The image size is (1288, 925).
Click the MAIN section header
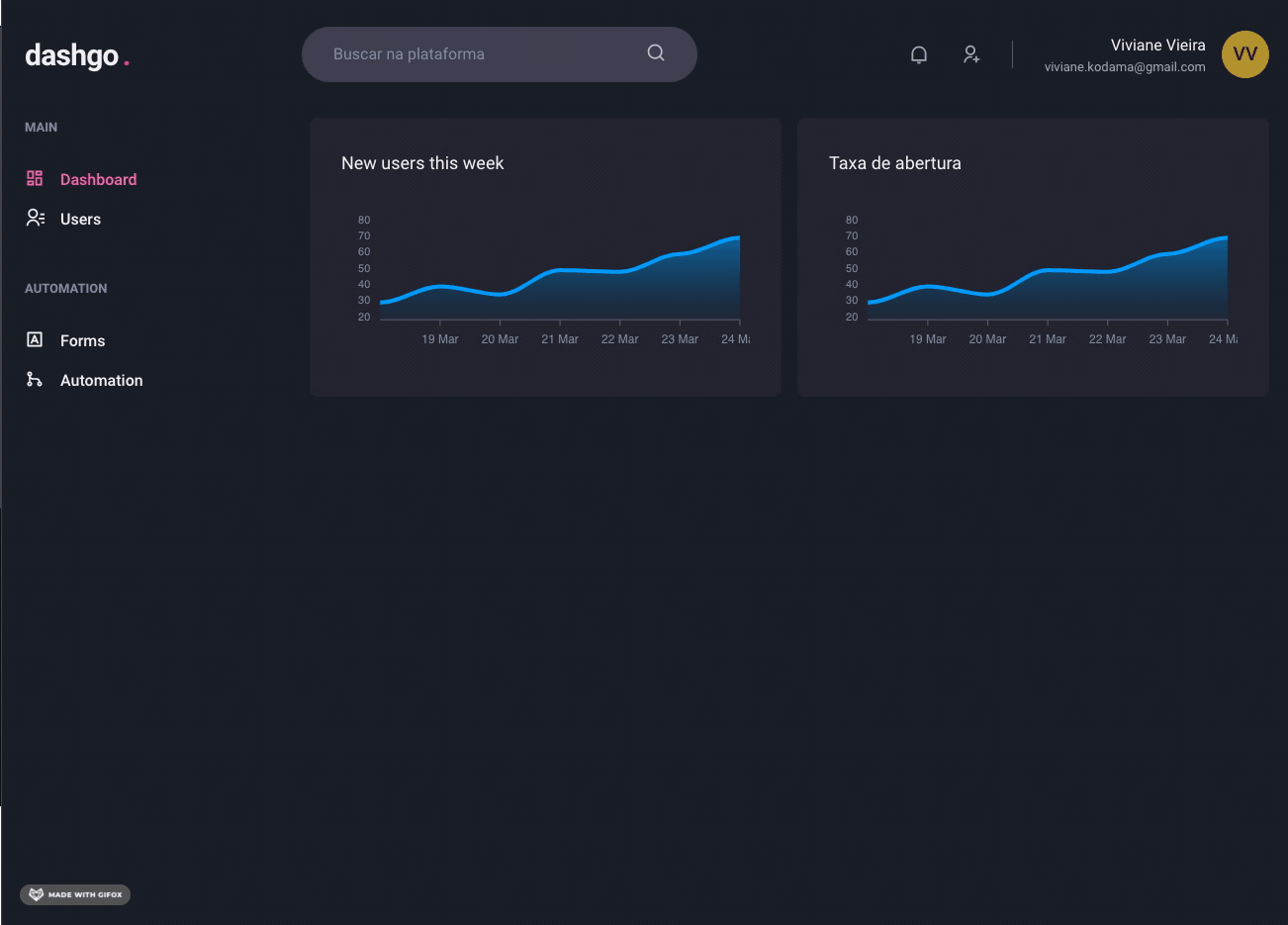pyautogui.click(x=41, y=127)
